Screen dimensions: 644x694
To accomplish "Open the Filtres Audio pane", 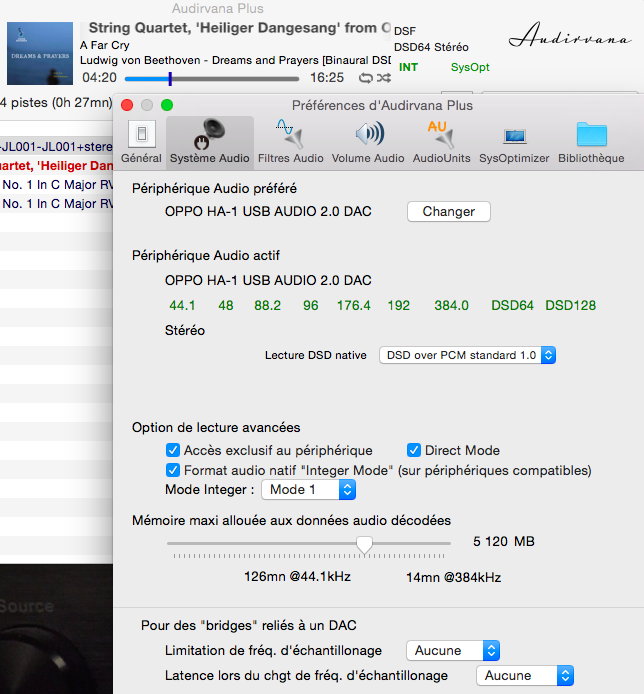I will 290,141.
